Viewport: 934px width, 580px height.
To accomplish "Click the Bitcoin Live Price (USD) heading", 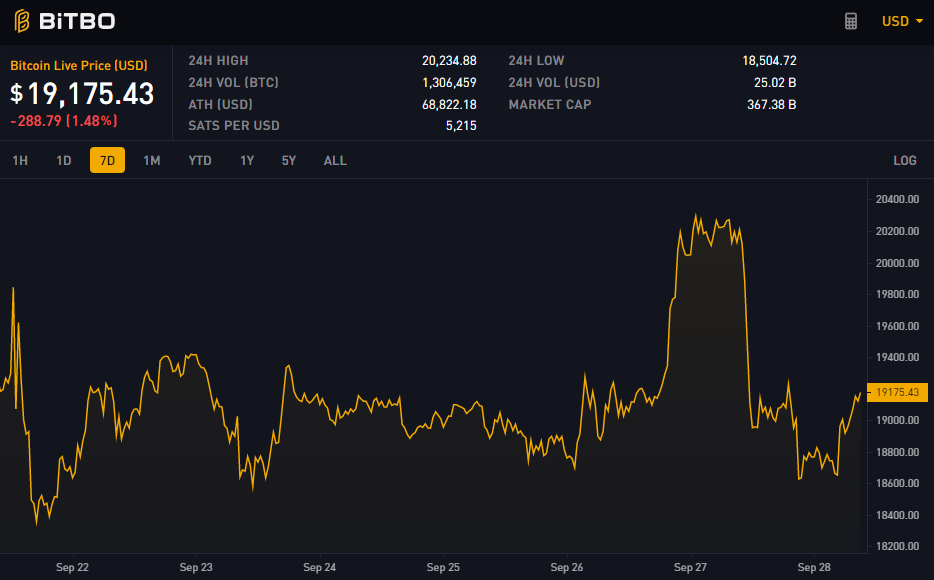I will 79,66.
